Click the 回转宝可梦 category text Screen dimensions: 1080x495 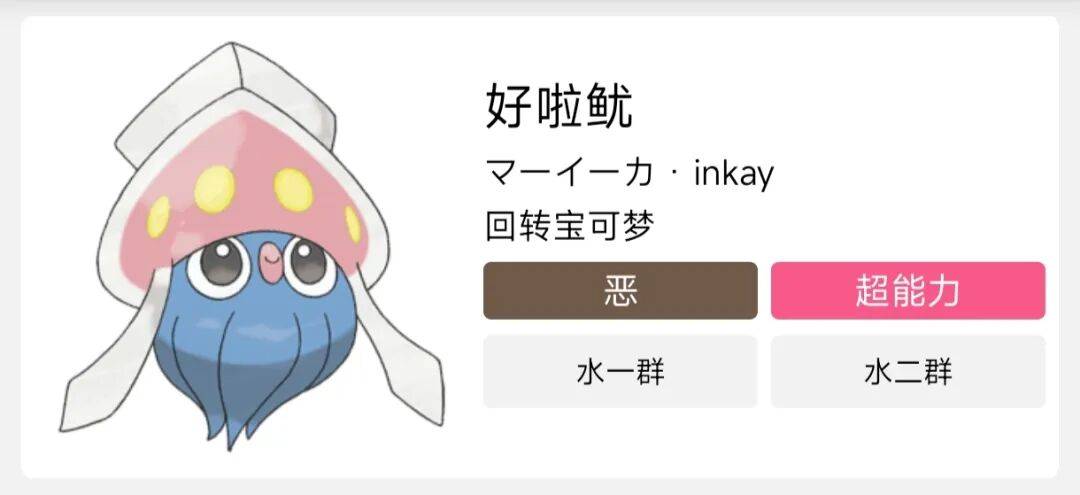click(x=570, y=225)
